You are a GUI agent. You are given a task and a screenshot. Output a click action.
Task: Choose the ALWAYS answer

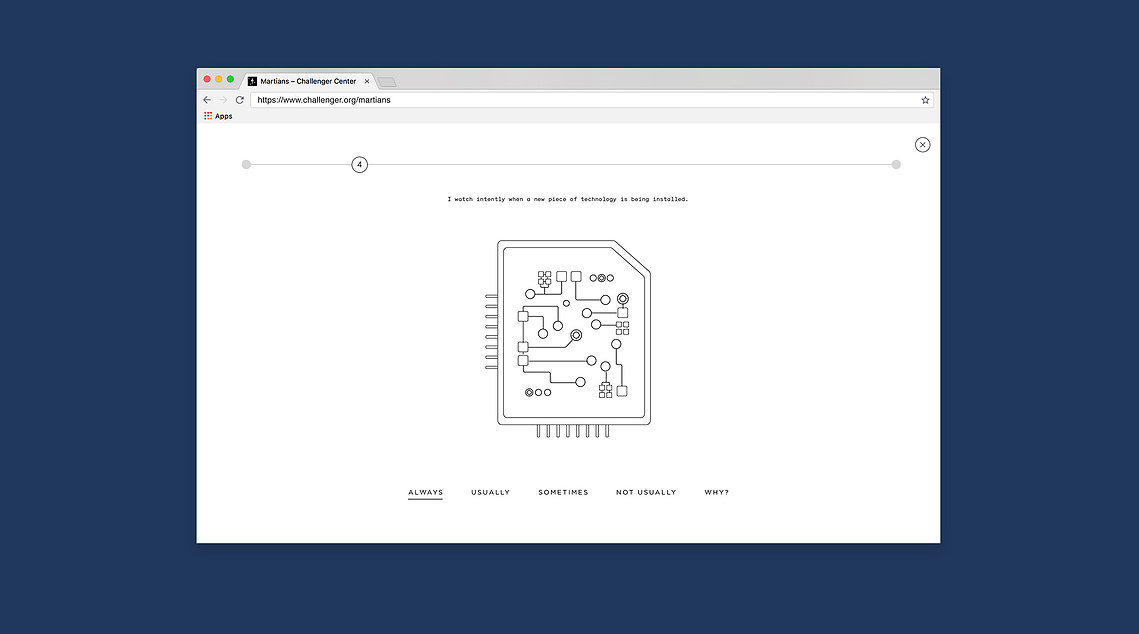click(426, 492)
